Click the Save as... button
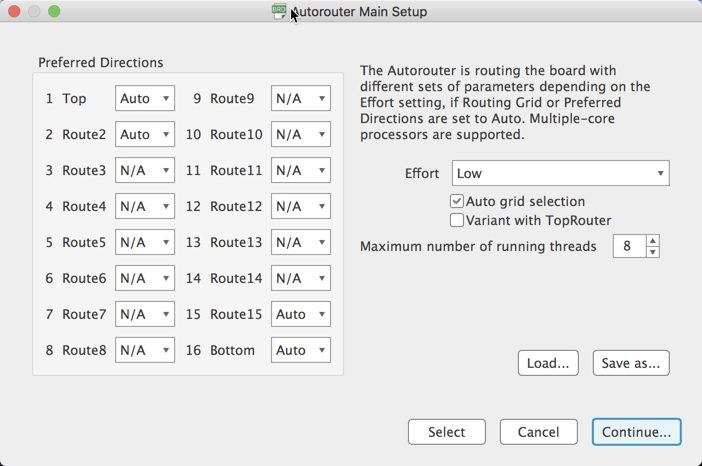702x466 pixels. 631,363
